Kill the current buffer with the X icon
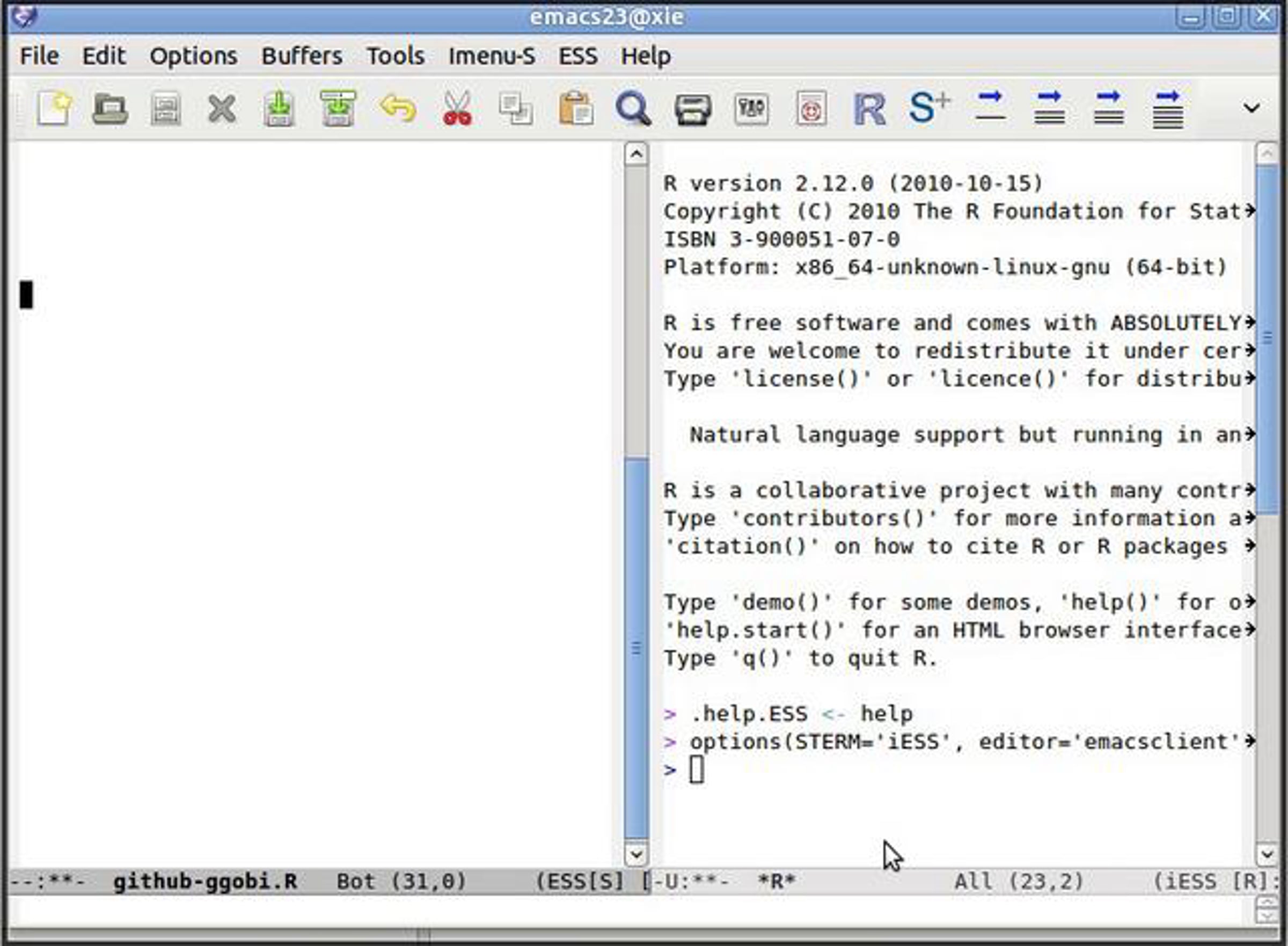Image resolution: width=1288 pixels, height=946 pixels. pos(222,108)
